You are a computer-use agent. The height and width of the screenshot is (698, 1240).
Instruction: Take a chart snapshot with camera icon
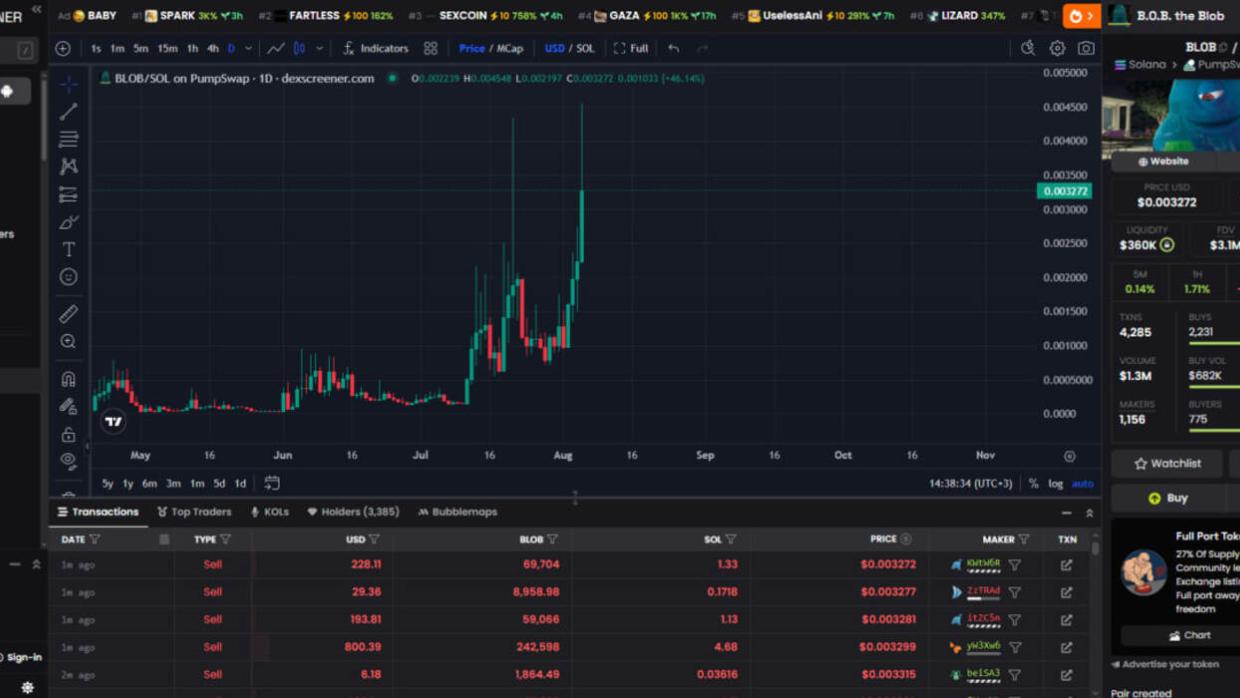click(1086, 48)
